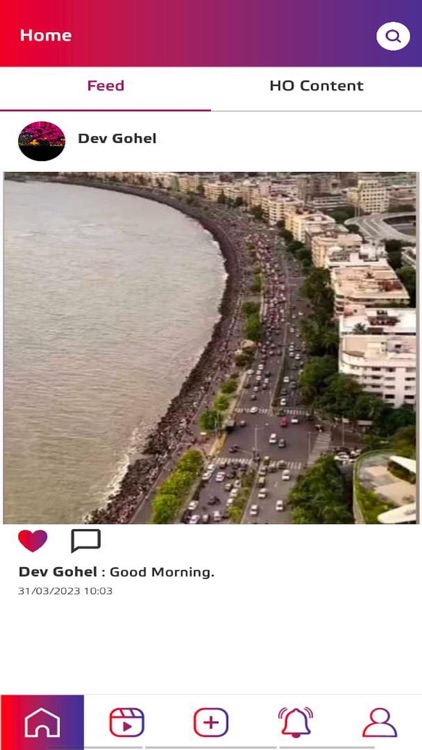Tap blank white area below the timestamp
The height and width of the screenshot is (750, 422).
[x=211, y=646]
